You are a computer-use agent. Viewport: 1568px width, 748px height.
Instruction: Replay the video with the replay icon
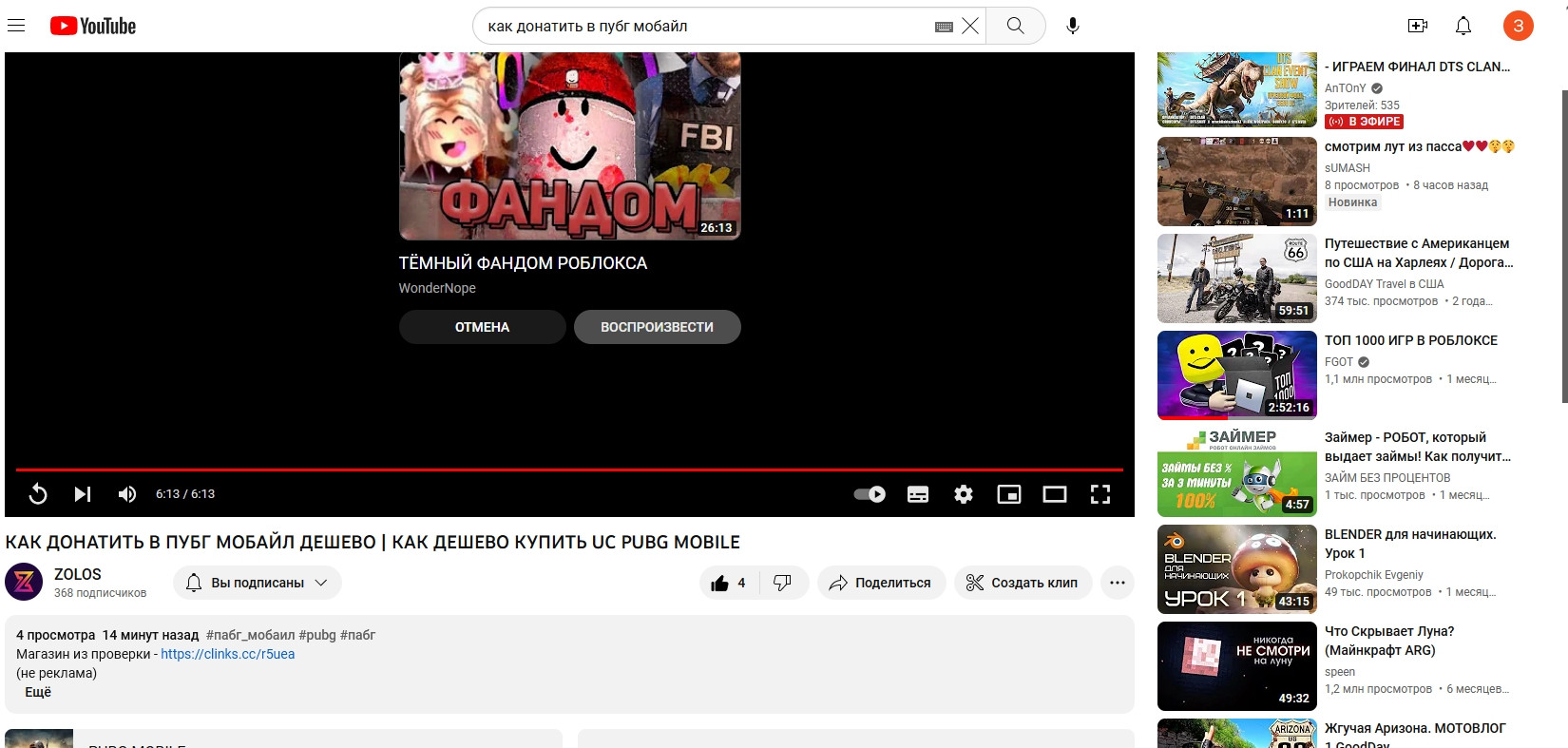pyautogui.click(x=38, y=493)
